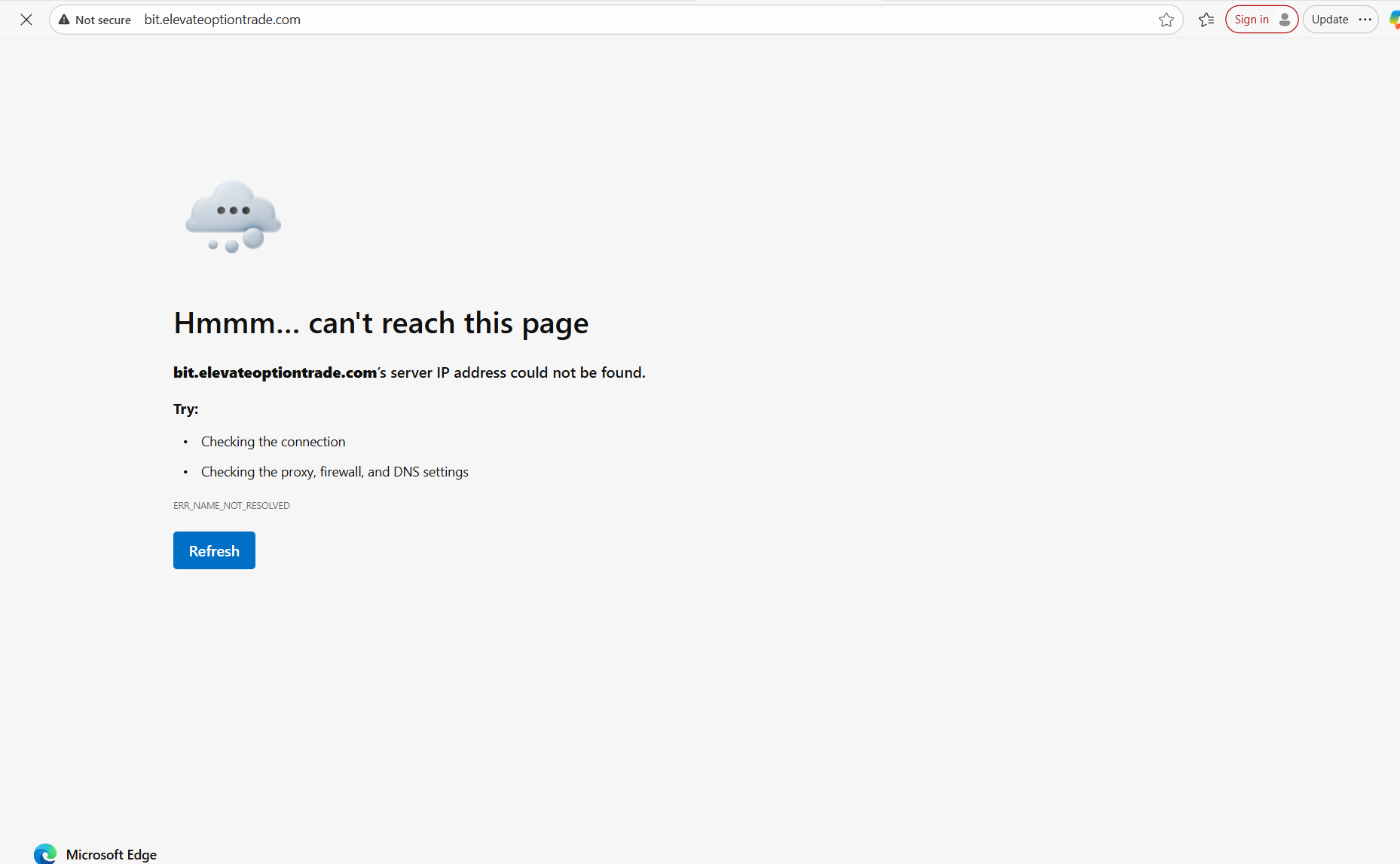Open the Favorites list icon

click(1206, 20)
